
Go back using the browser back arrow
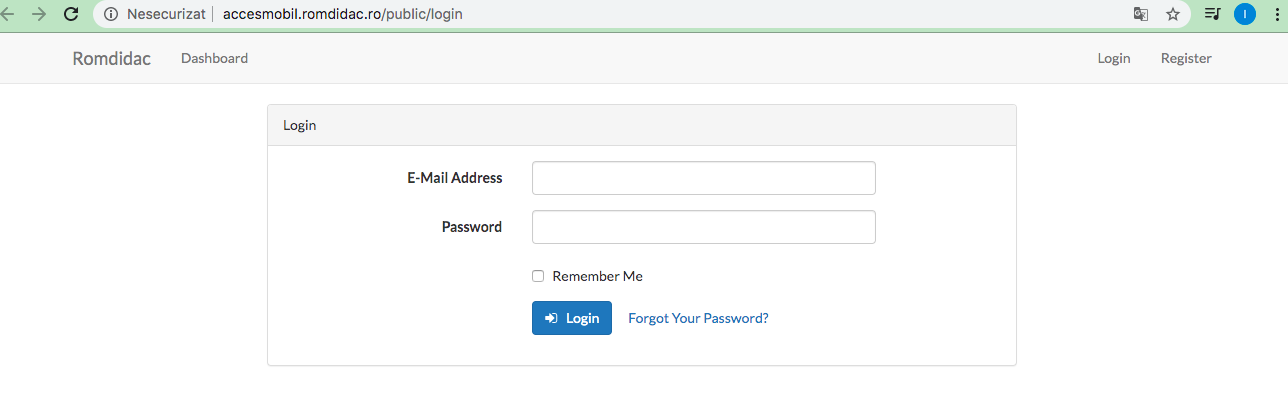click(x=7, y=14)
